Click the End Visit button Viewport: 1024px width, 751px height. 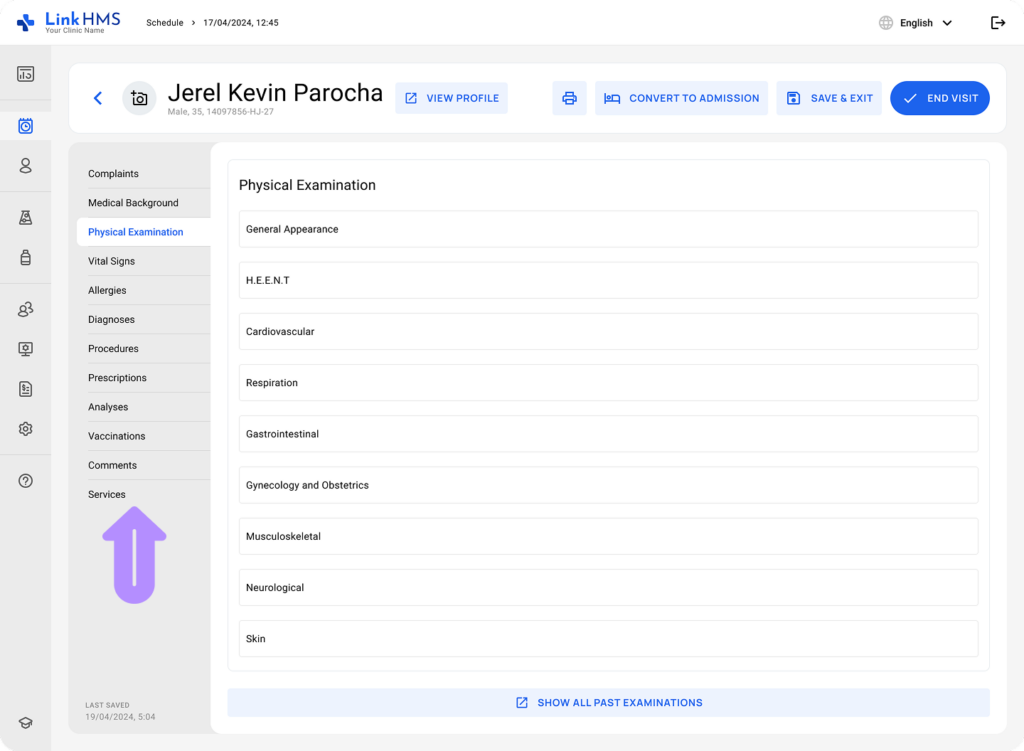point(939,98)
